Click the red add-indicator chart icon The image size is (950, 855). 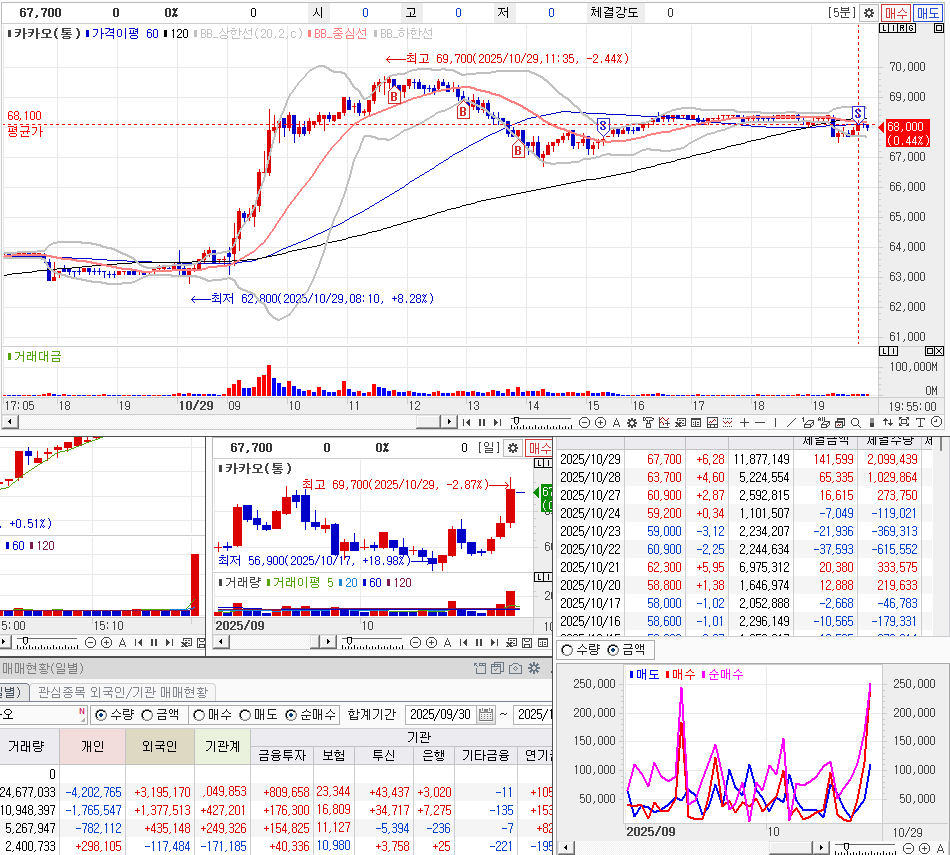click(x=664, y=422)
